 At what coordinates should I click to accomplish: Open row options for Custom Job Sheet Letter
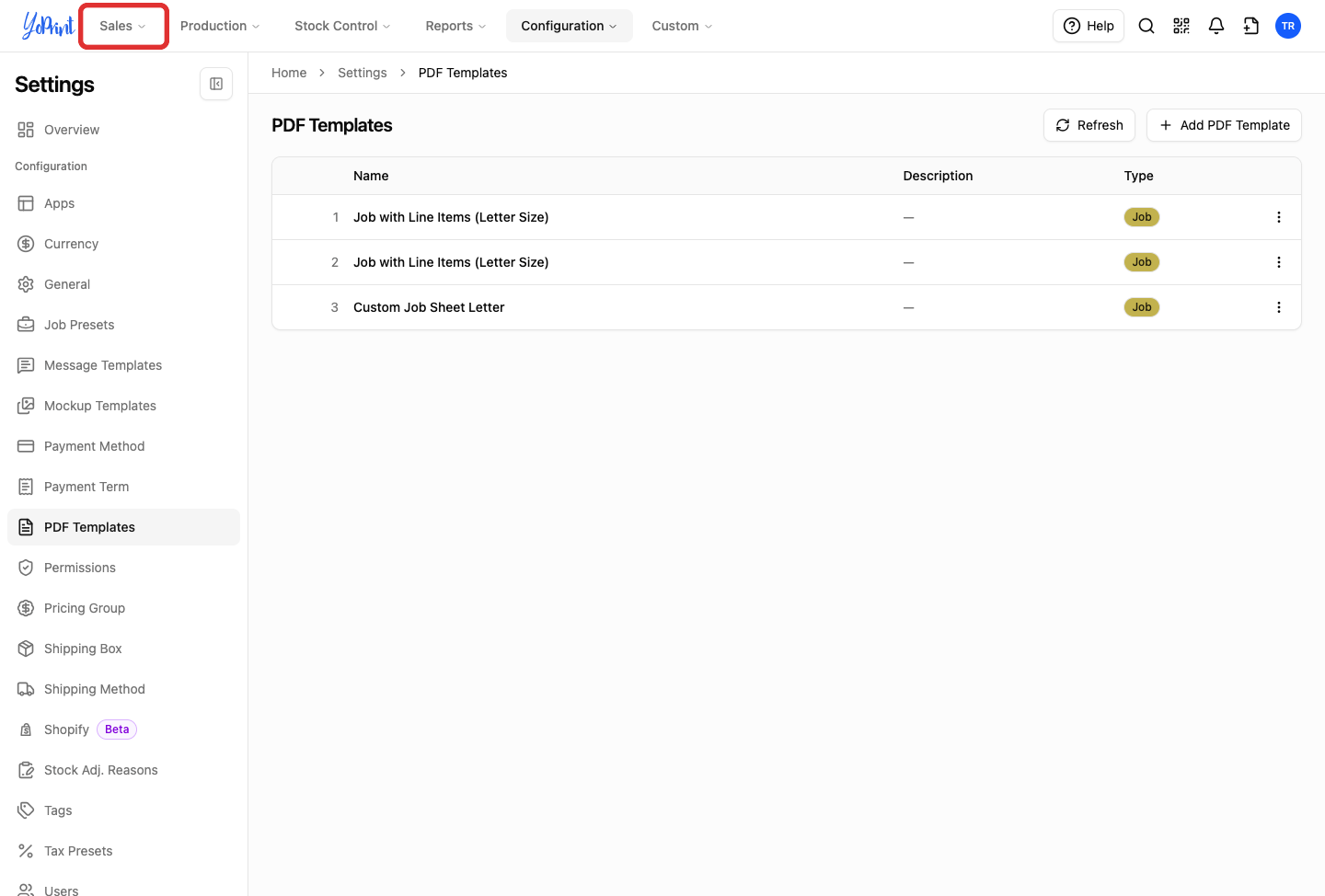1278,307
